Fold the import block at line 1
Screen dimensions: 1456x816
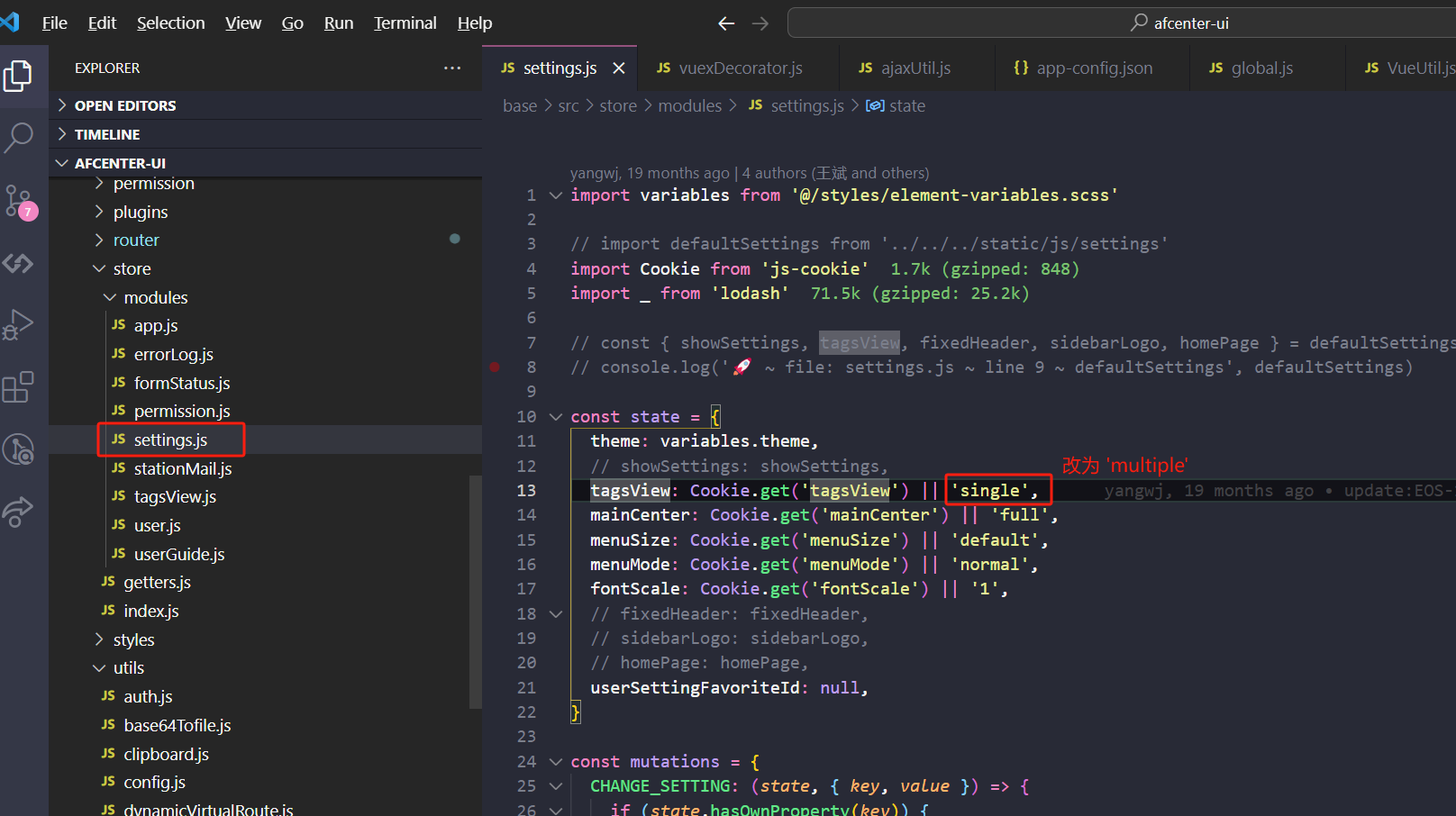(556, 195)
